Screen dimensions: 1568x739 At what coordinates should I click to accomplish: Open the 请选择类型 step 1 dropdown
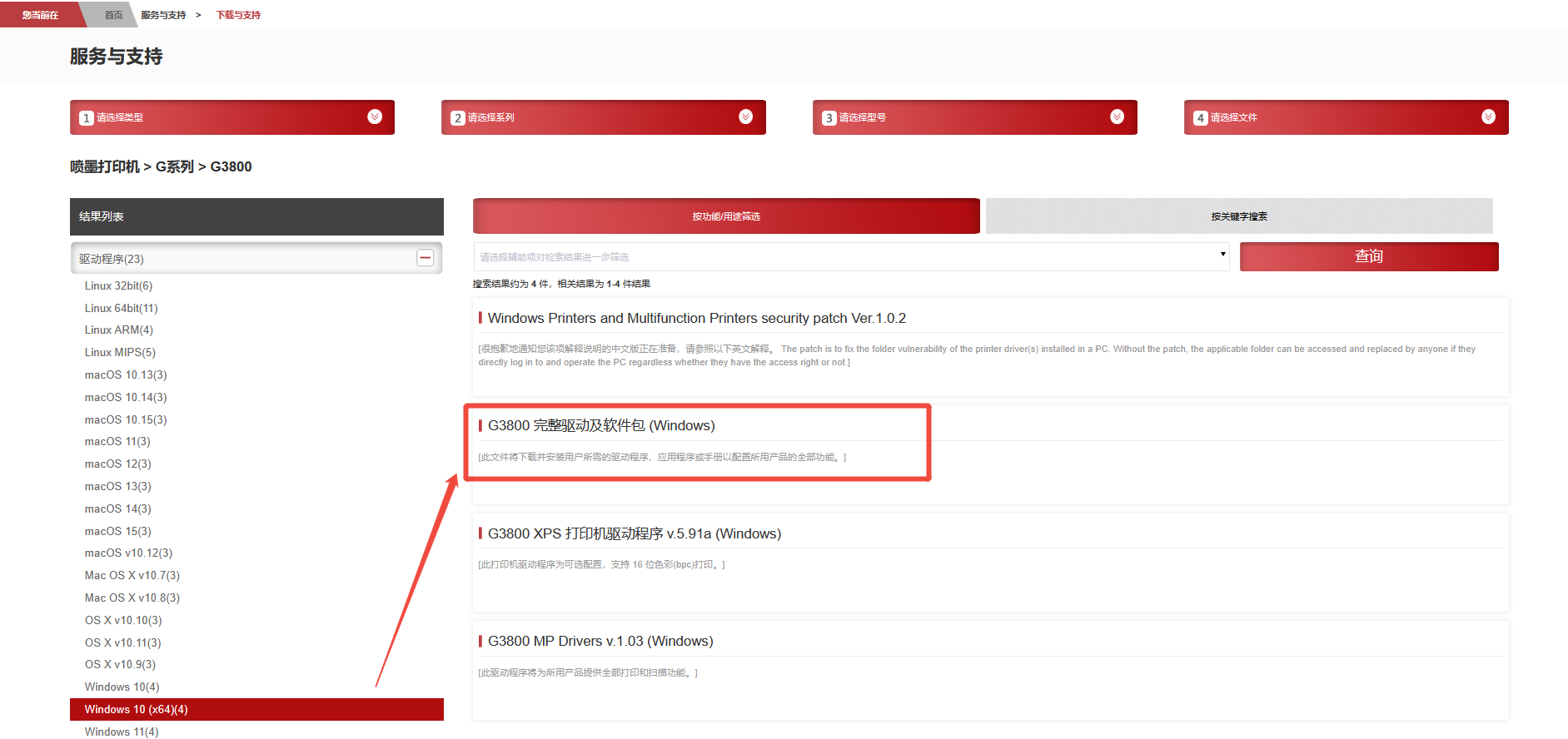[x=232, y=117]
